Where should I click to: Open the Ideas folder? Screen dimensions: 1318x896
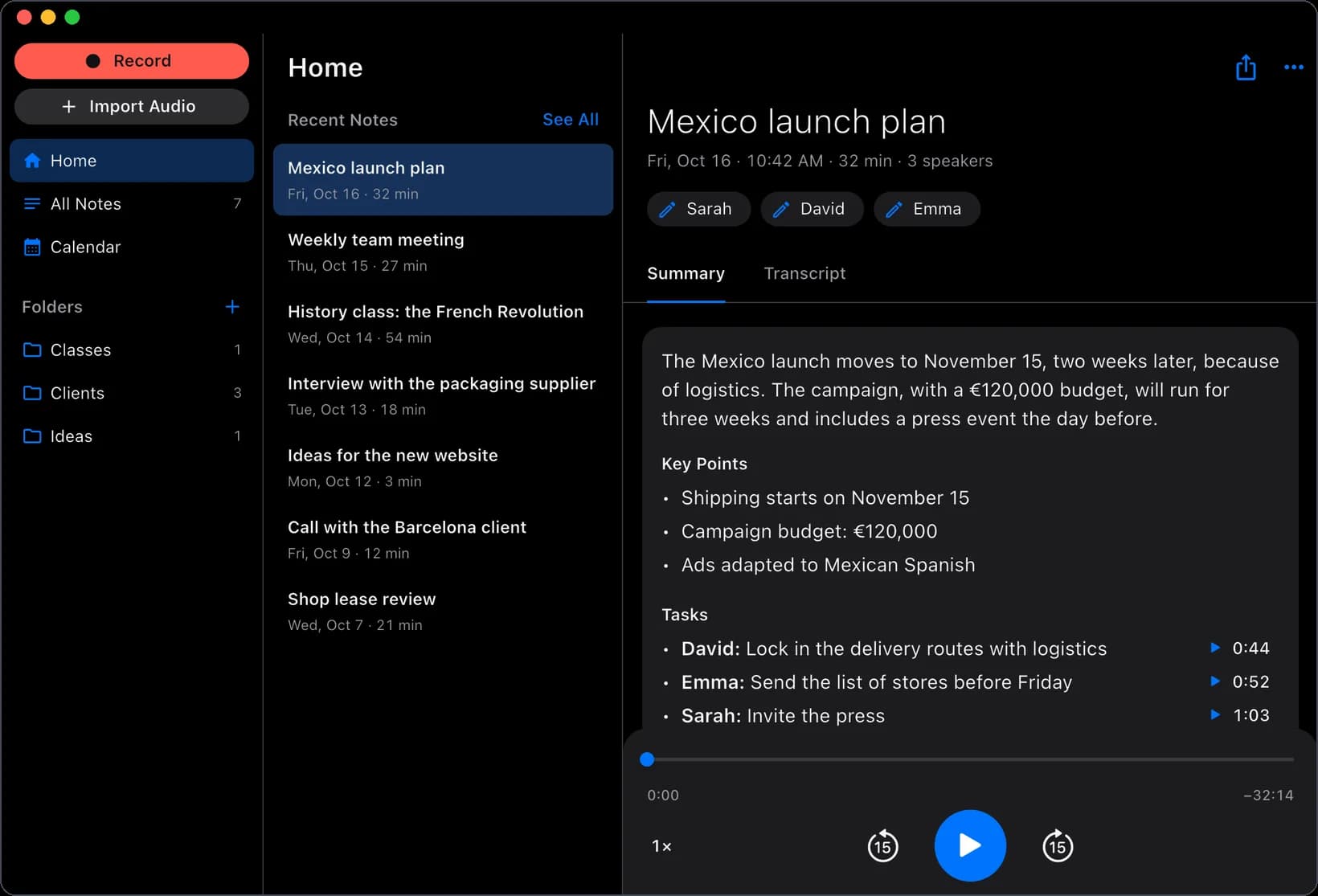(x=132, y=436)
